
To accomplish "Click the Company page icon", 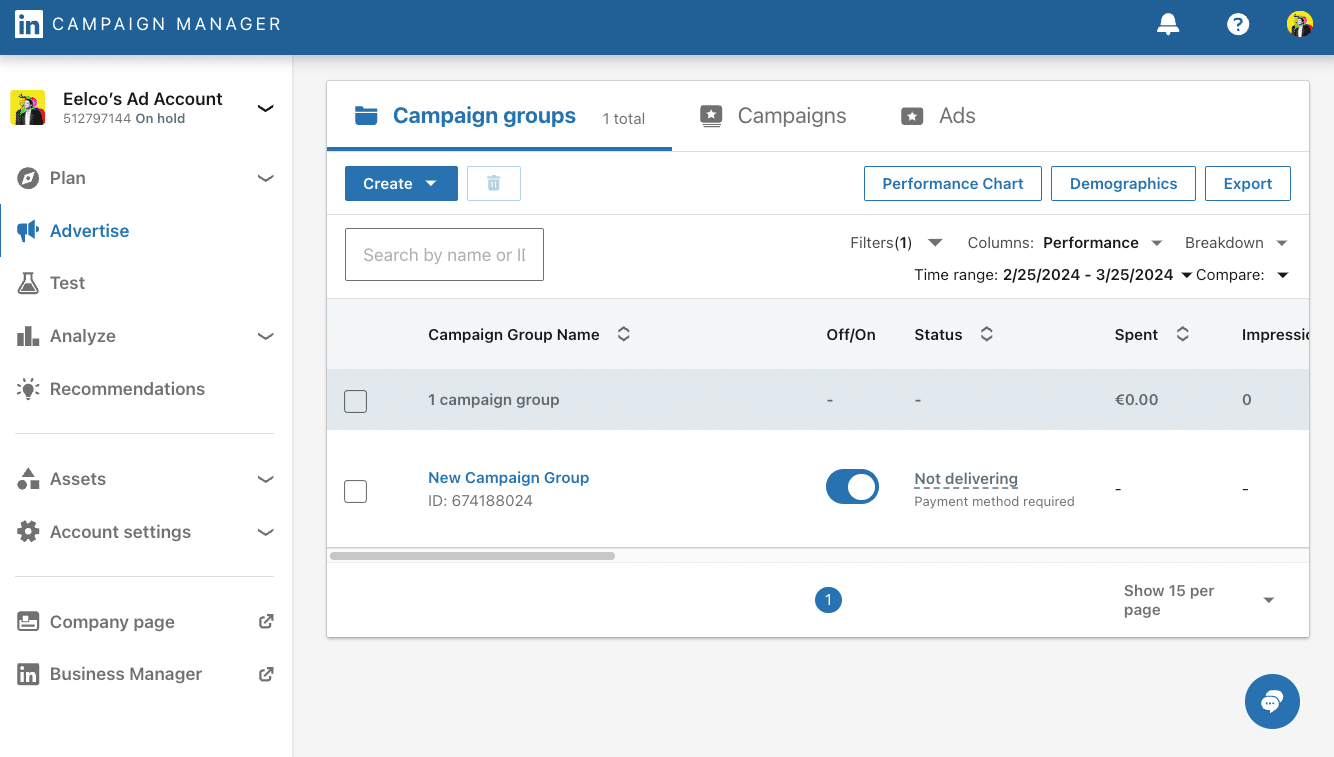I will point(28,622).
